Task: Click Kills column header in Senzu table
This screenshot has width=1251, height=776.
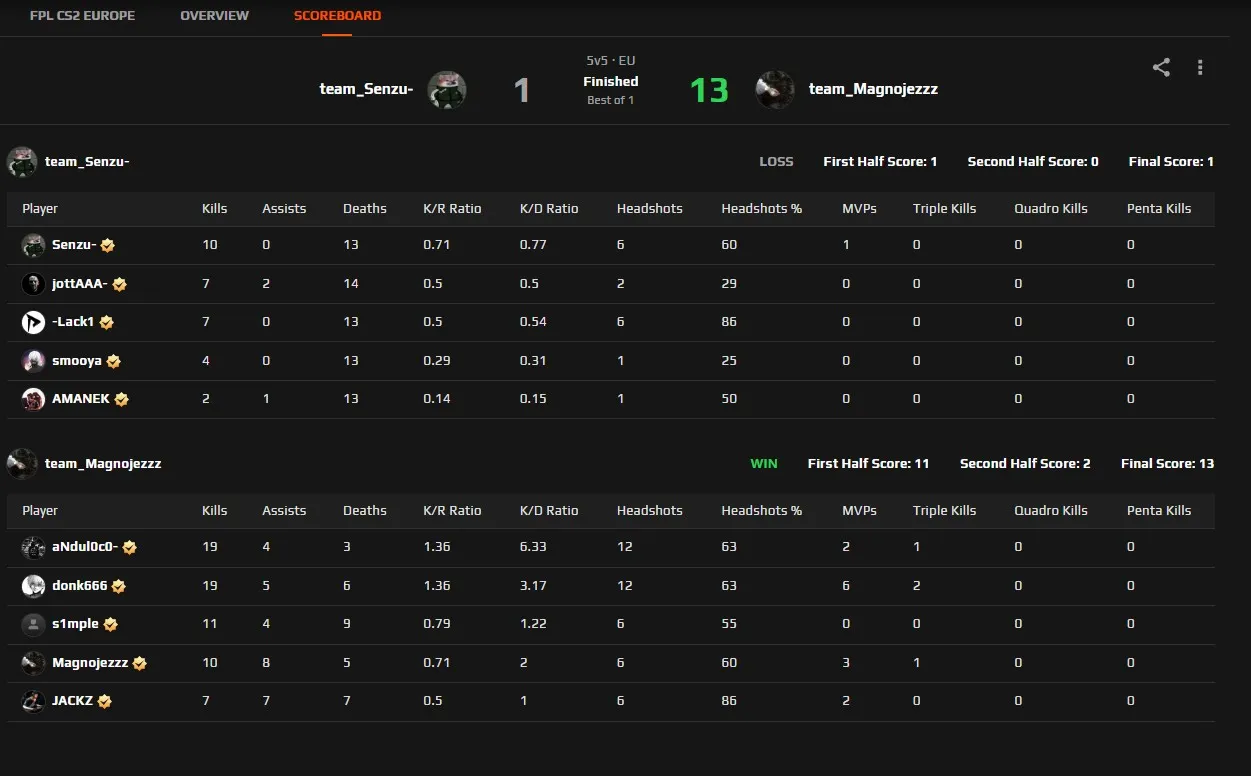Action: 214,209
